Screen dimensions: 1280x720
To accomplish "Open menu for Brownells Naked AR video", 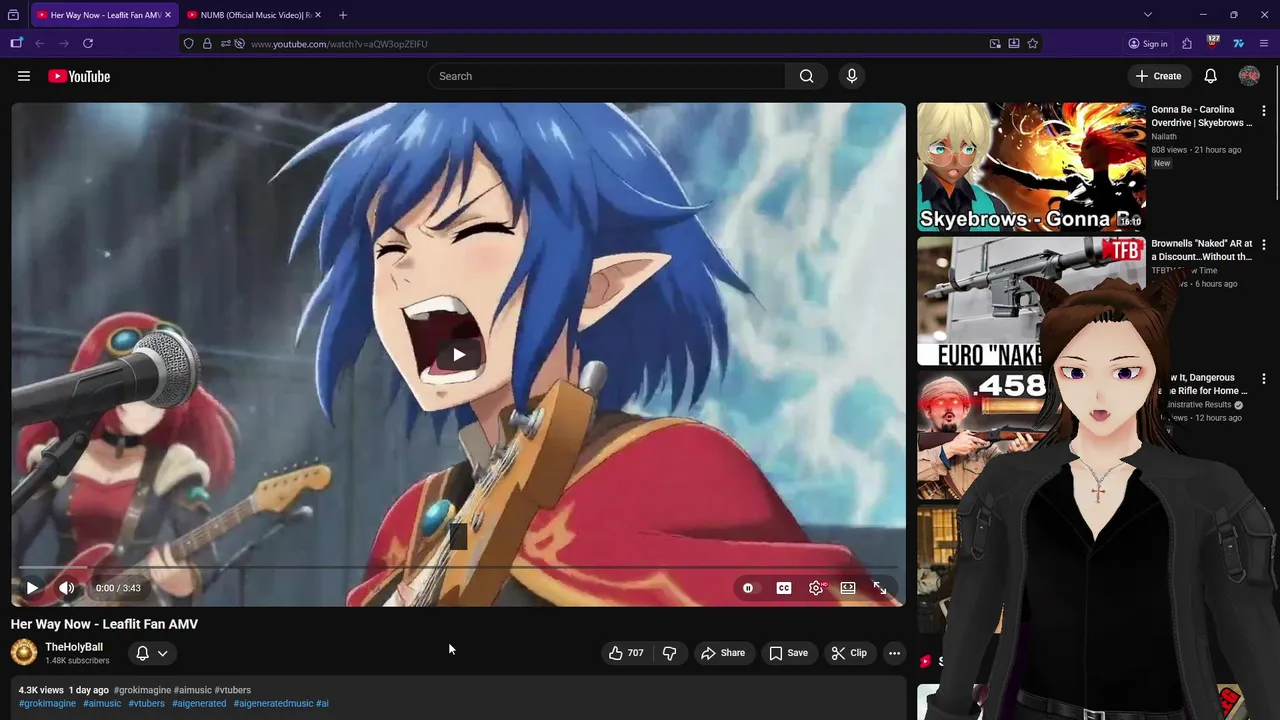I will pos(1264,245).
